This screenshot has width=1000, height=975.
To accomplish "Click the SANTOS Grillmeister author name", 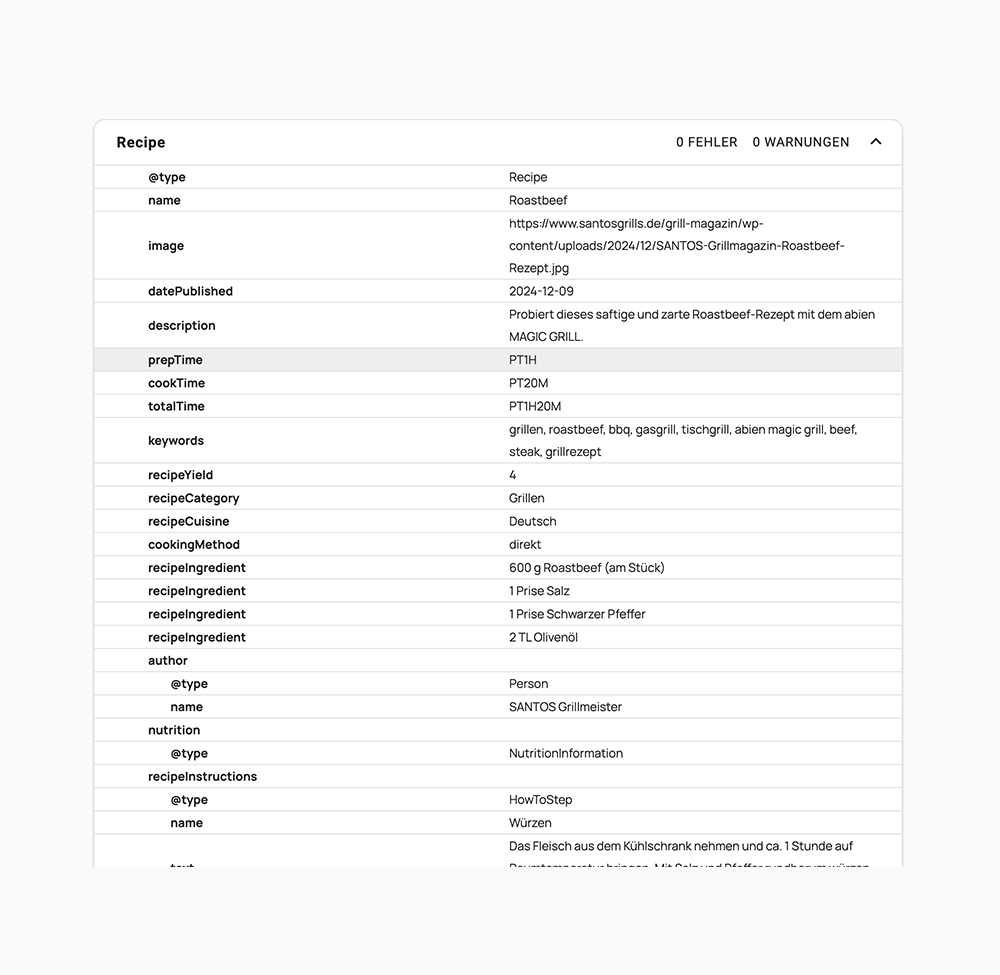I will (x=565, y=707).
